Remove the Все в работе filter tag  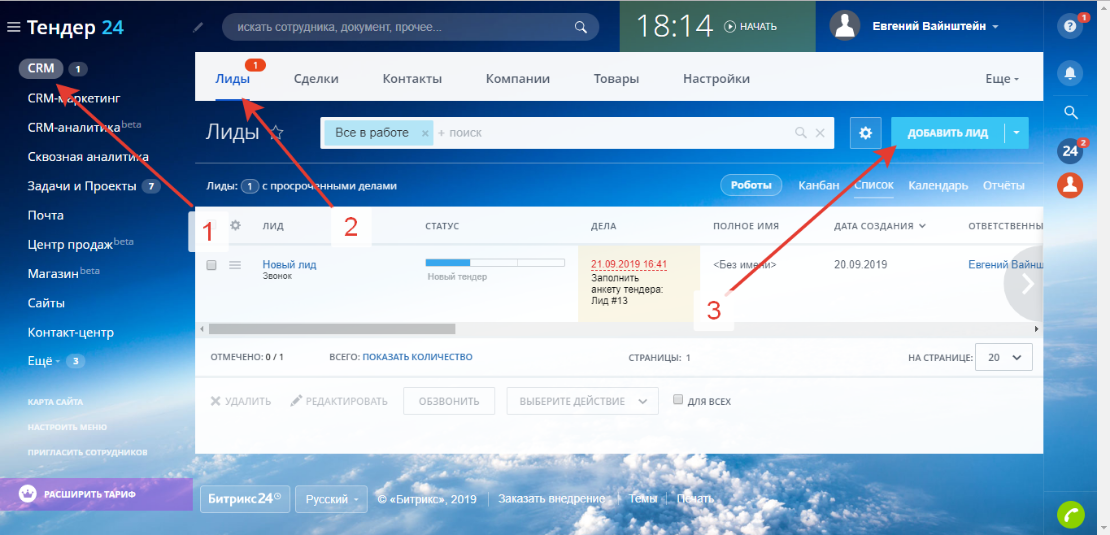click(425, 133)
